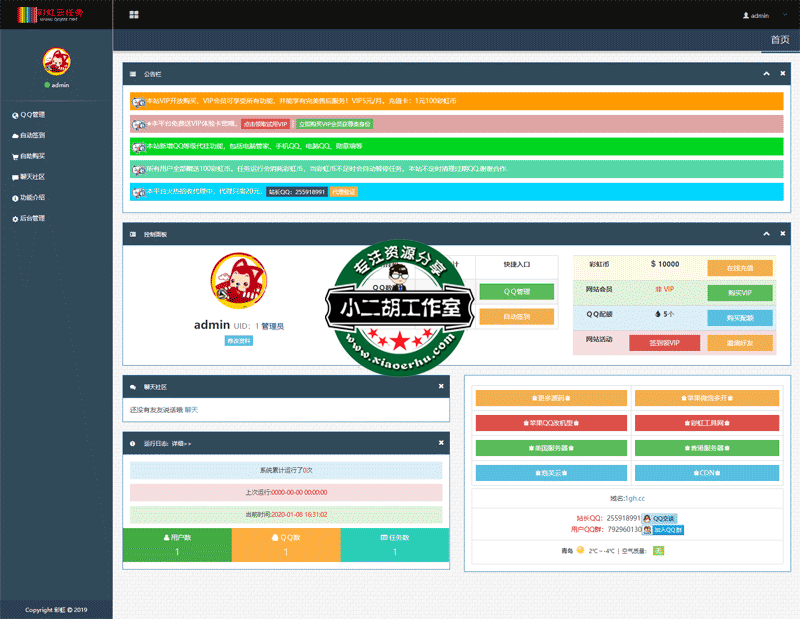Click the 购买VIP button
Image resolution: width=800 pixels, height=619 pixels.
pos(739,293)
